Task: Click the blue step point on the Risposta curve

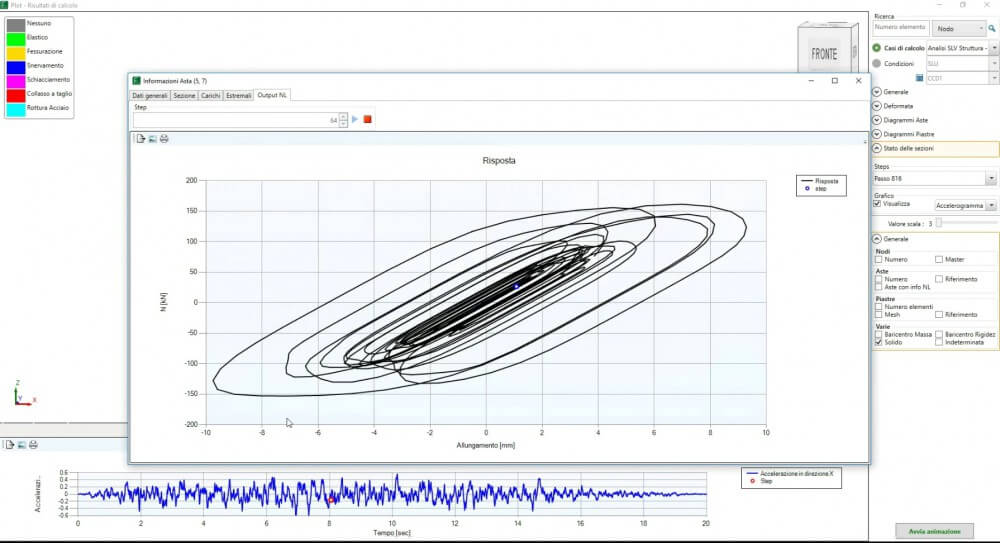Action: 517,286
